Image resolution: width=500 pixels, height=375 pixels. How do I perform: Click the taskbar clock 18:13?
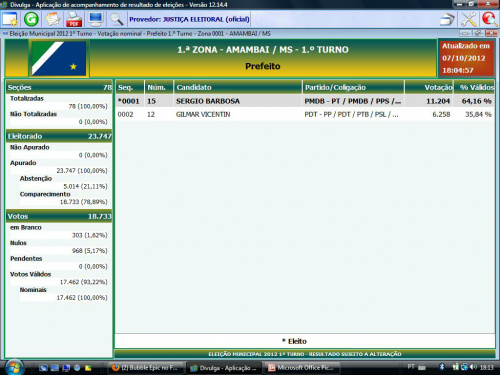487,367
